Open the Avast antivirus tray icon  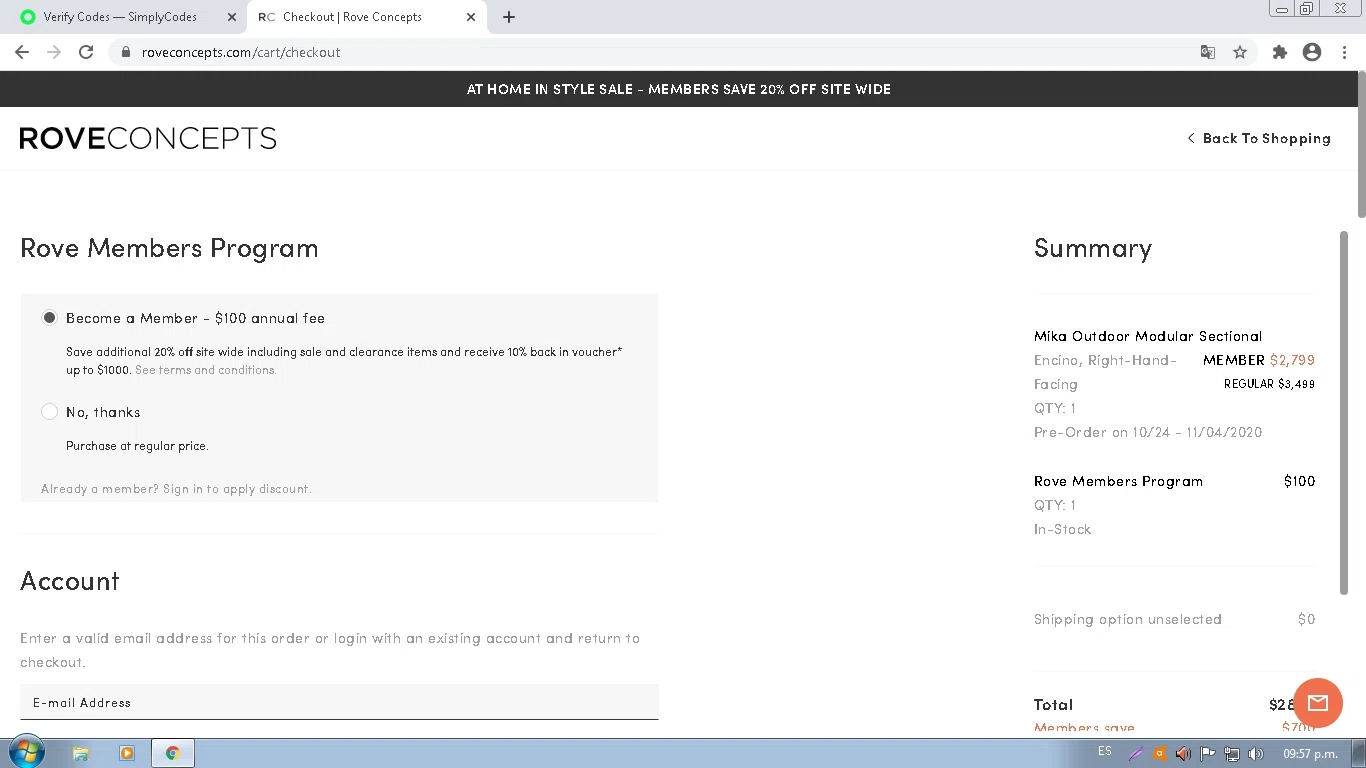(x=1160, y=754)
